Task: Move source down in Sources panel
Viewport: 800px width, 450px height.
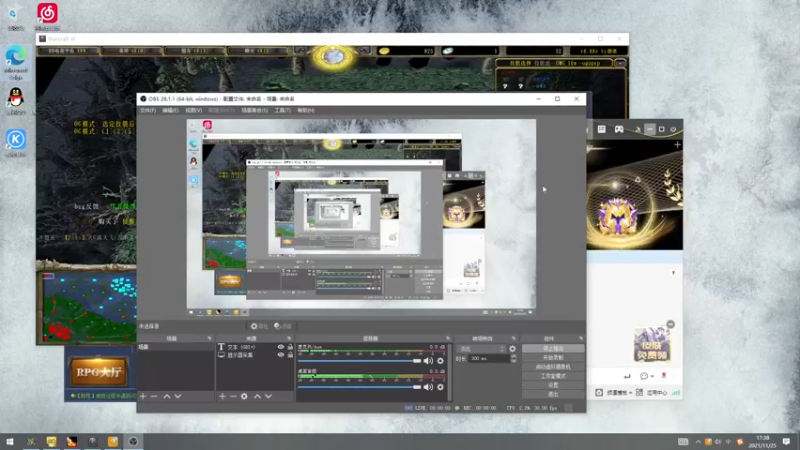Action: coord(268,396)
